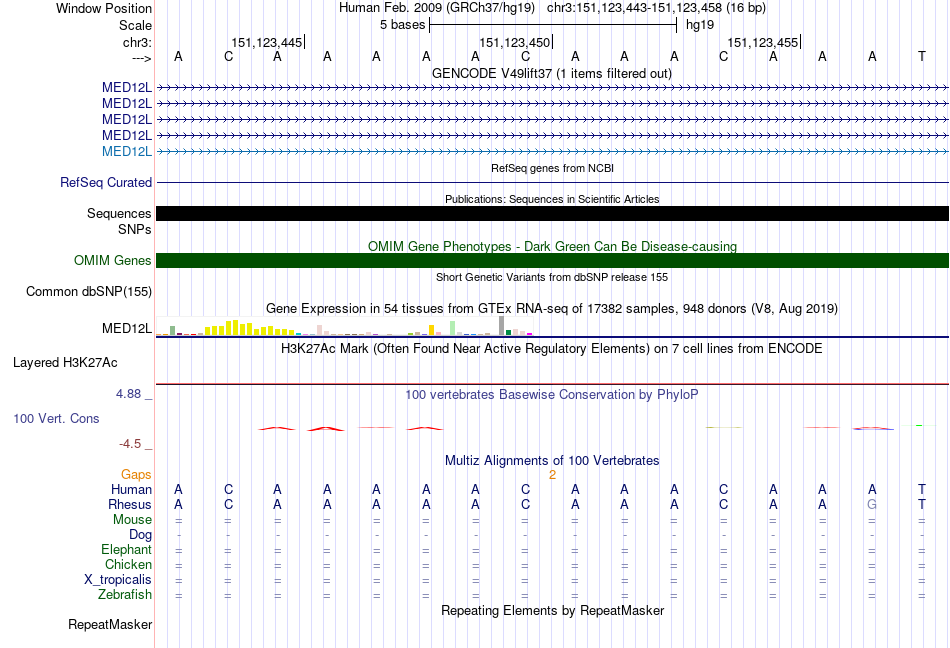
Task: Click the Elephant alignment row label
Action: (x=126, y=549)
